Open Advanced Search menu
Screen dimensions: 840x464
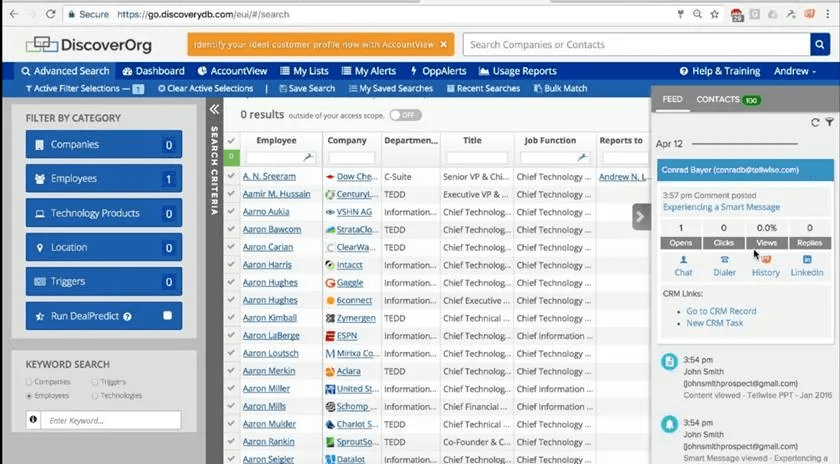point(65,71)
